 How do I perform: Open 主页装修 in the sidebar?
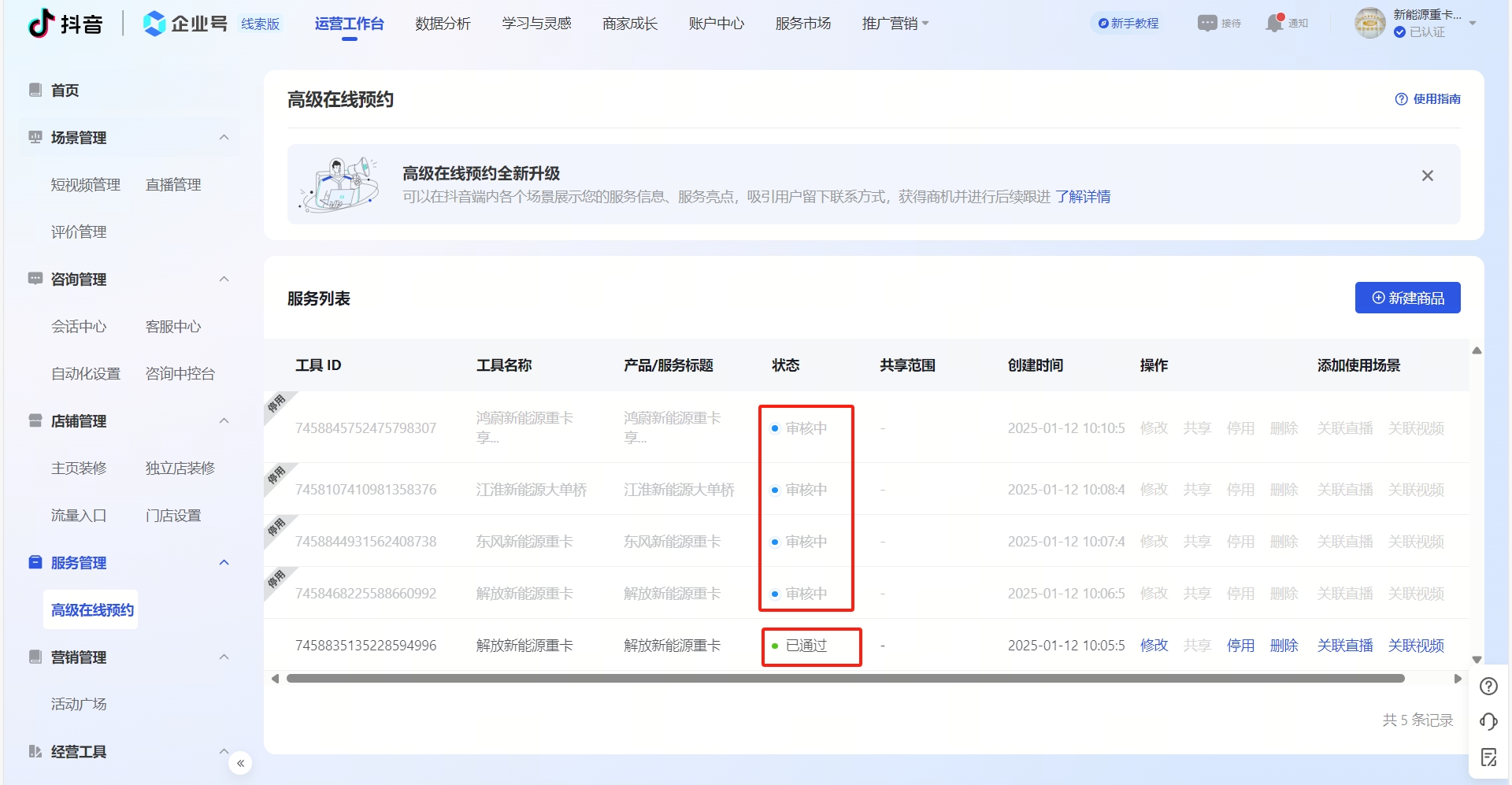click(79, 468)
